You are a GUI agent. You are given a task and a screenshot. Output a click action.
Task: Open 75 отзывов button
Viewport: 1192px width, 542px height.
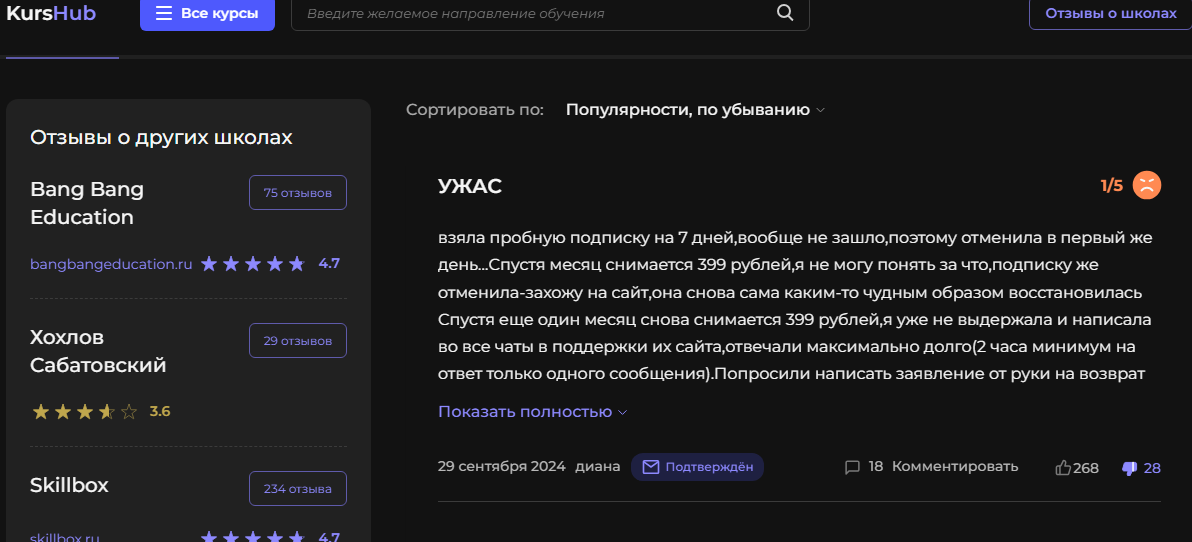tap(297, 192)
